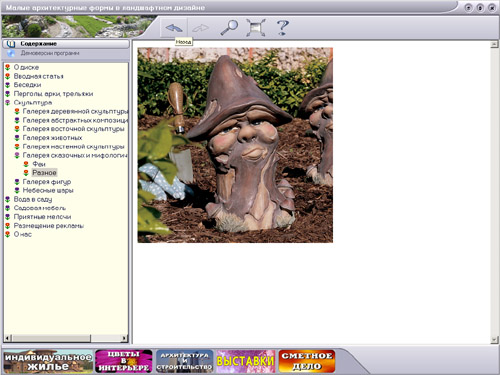This screenshot has height=375, width=500.
Task: Collapse the Скульптура section
Action: [33, 103]
